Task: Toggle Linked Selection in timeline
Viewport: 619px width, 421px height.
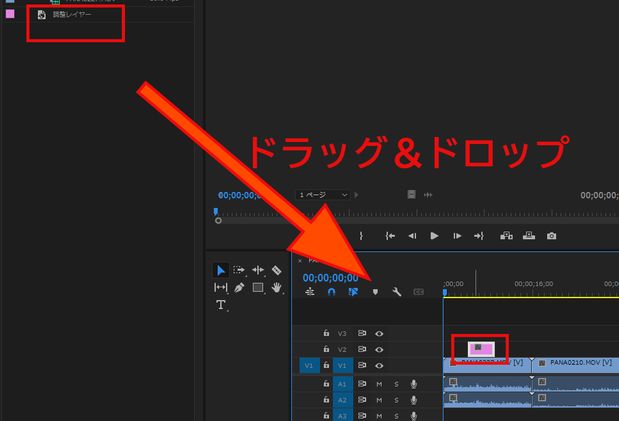Action: click(x=353, y=292)
